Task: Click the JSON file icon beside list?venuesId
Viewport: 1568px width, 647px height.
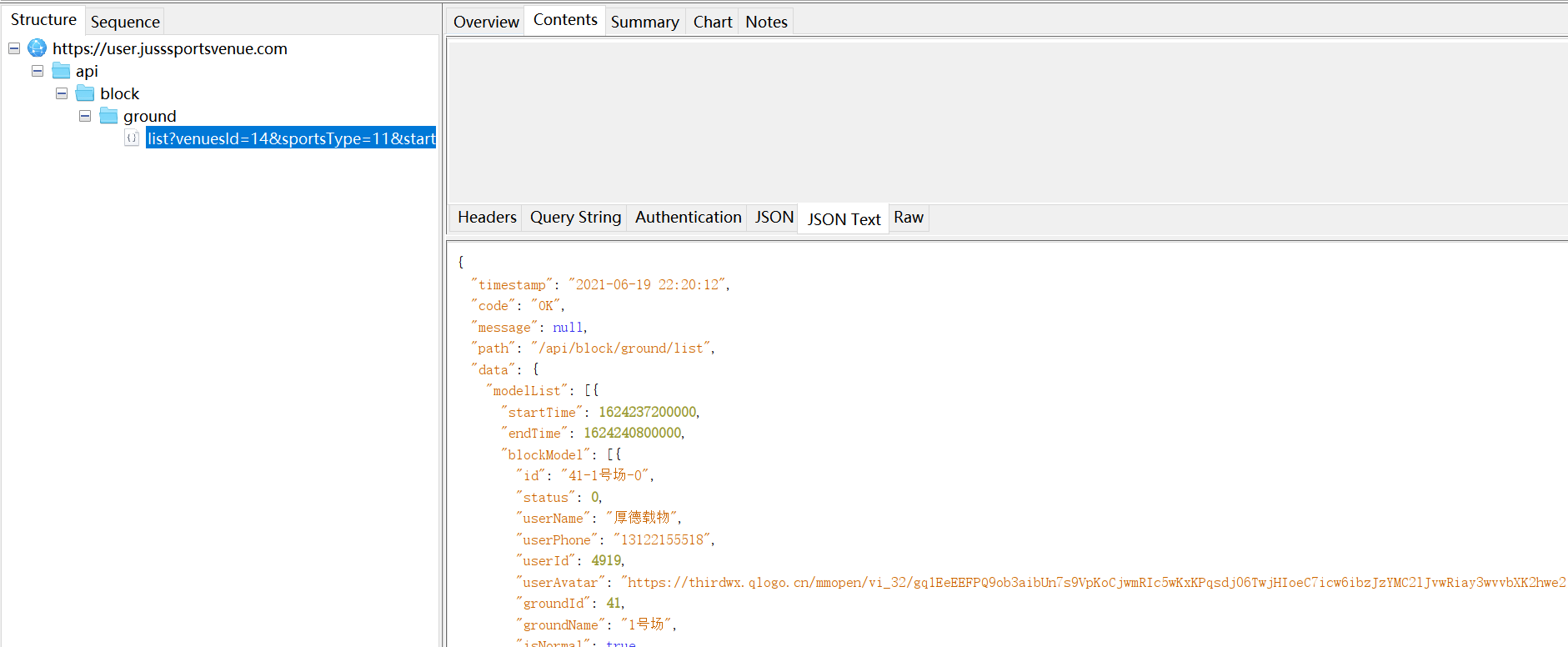Action: (132, 138)
